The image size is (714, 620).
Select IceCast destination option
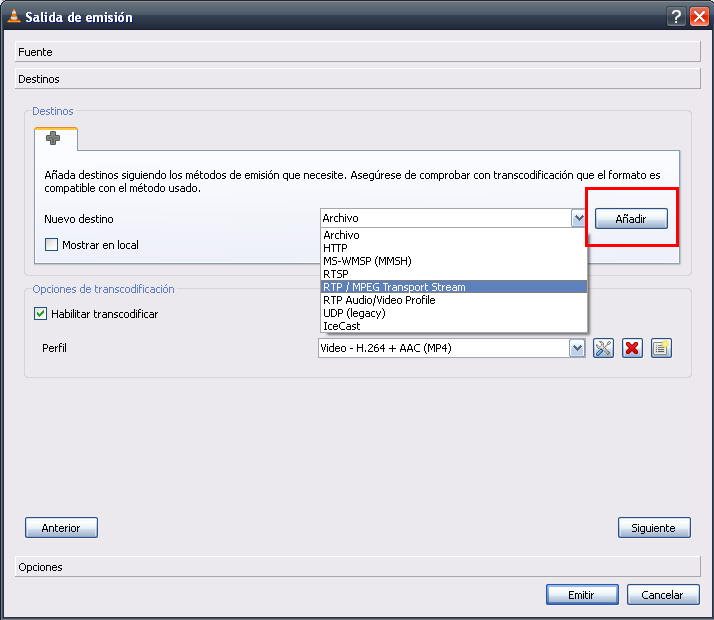[454, 326]
